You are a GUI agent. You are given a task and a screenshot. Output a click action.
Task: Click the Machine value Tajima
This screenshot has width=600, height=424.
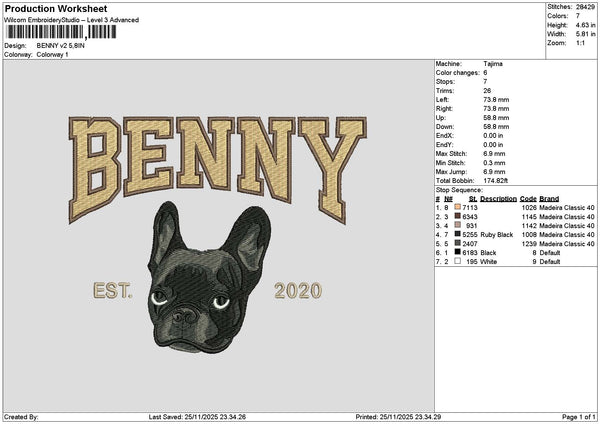click(x=493, y=64)
